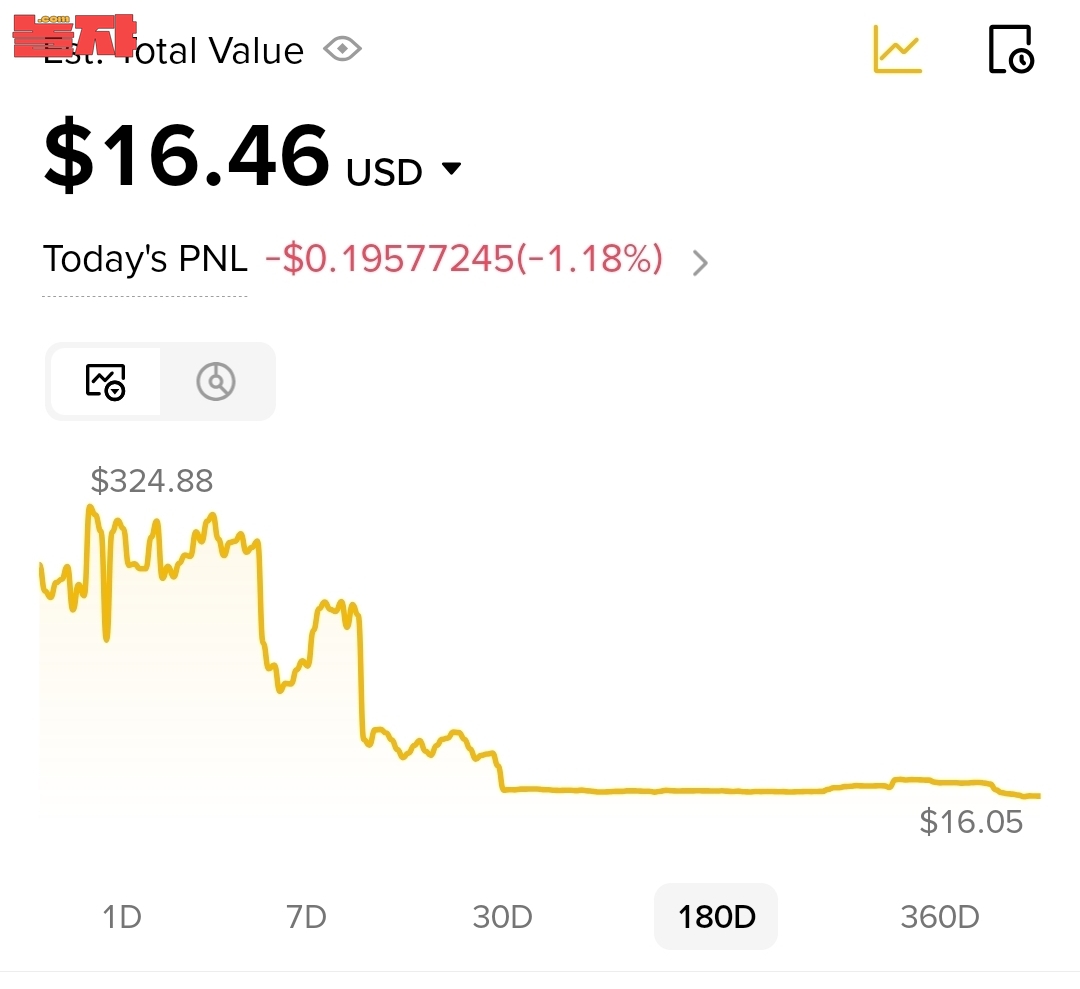This screenshot has width=1080, height=989.
Task: Switch to the asset trend chart view
Action: 105,381
